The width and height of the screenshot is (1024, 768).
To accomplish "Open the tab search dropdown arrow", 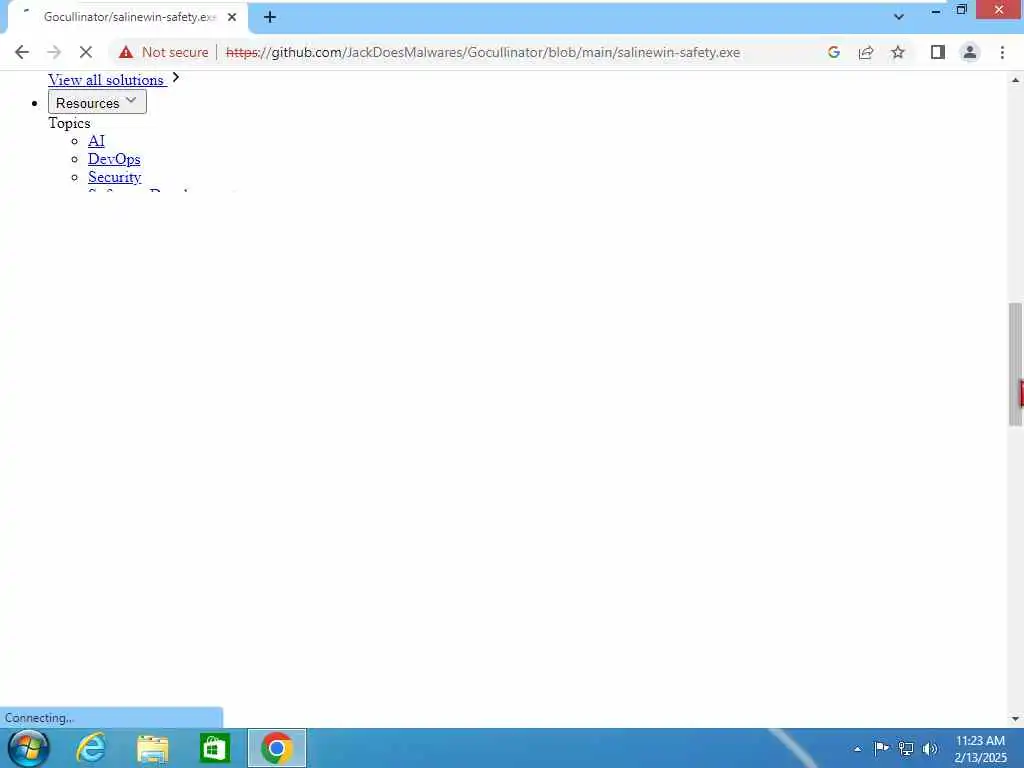I will [899, 17].
